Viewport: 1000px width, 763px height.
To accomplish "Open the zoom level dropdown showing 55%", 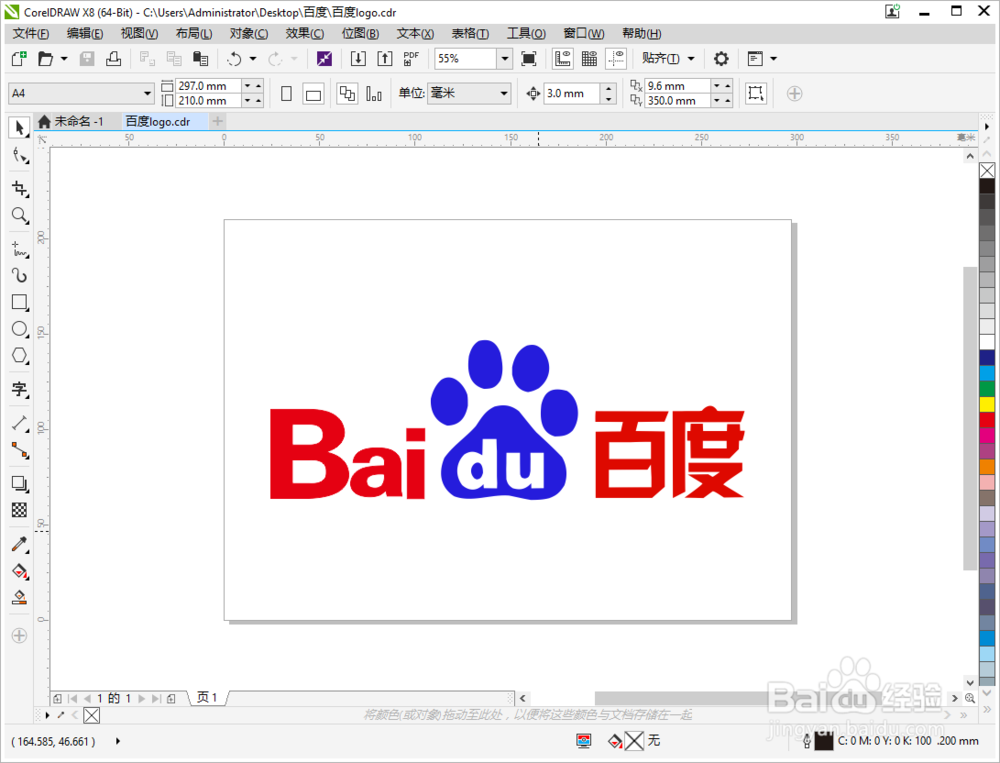I will 503,58.
